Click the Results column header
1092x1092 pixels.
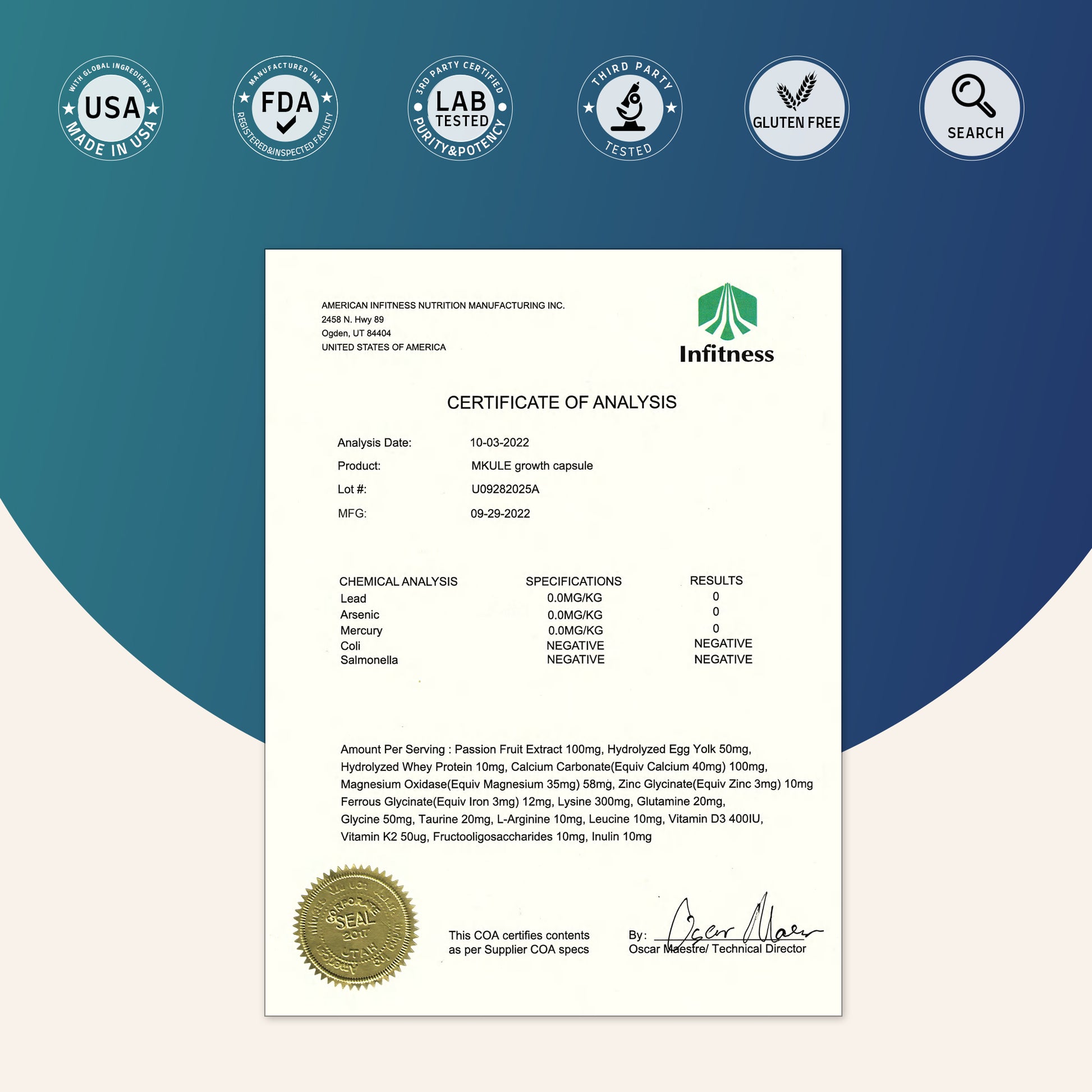click(x=716, y=580)
